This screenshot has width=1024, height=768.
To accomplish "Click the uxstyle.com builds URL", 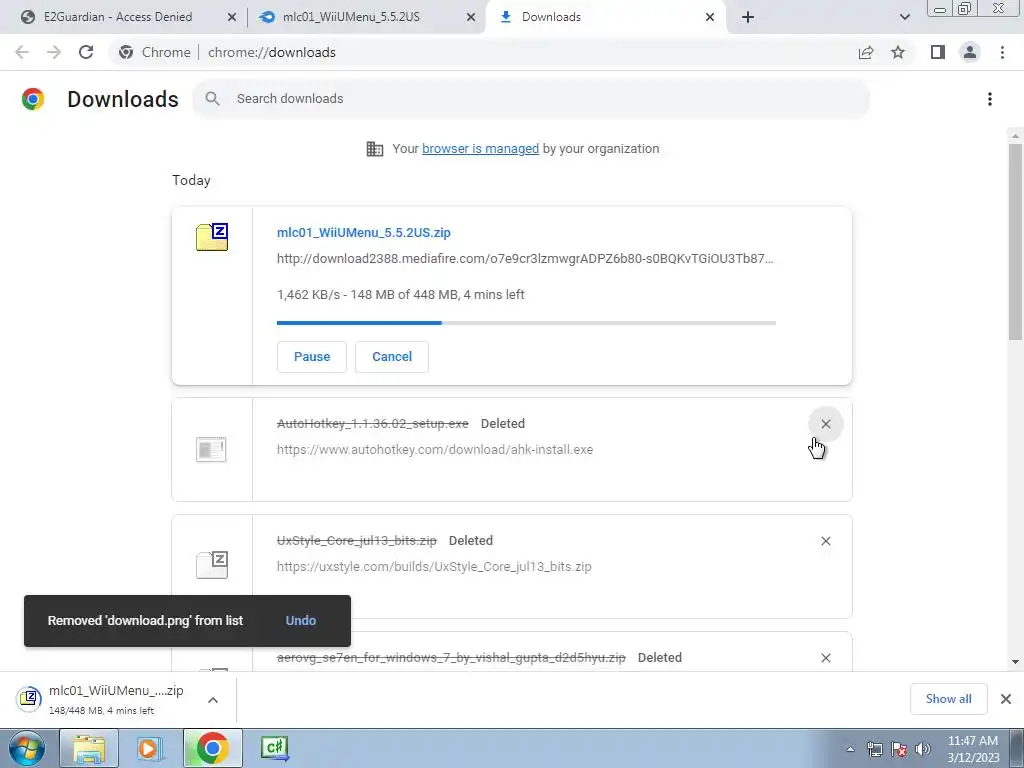I will coord(434,566).
